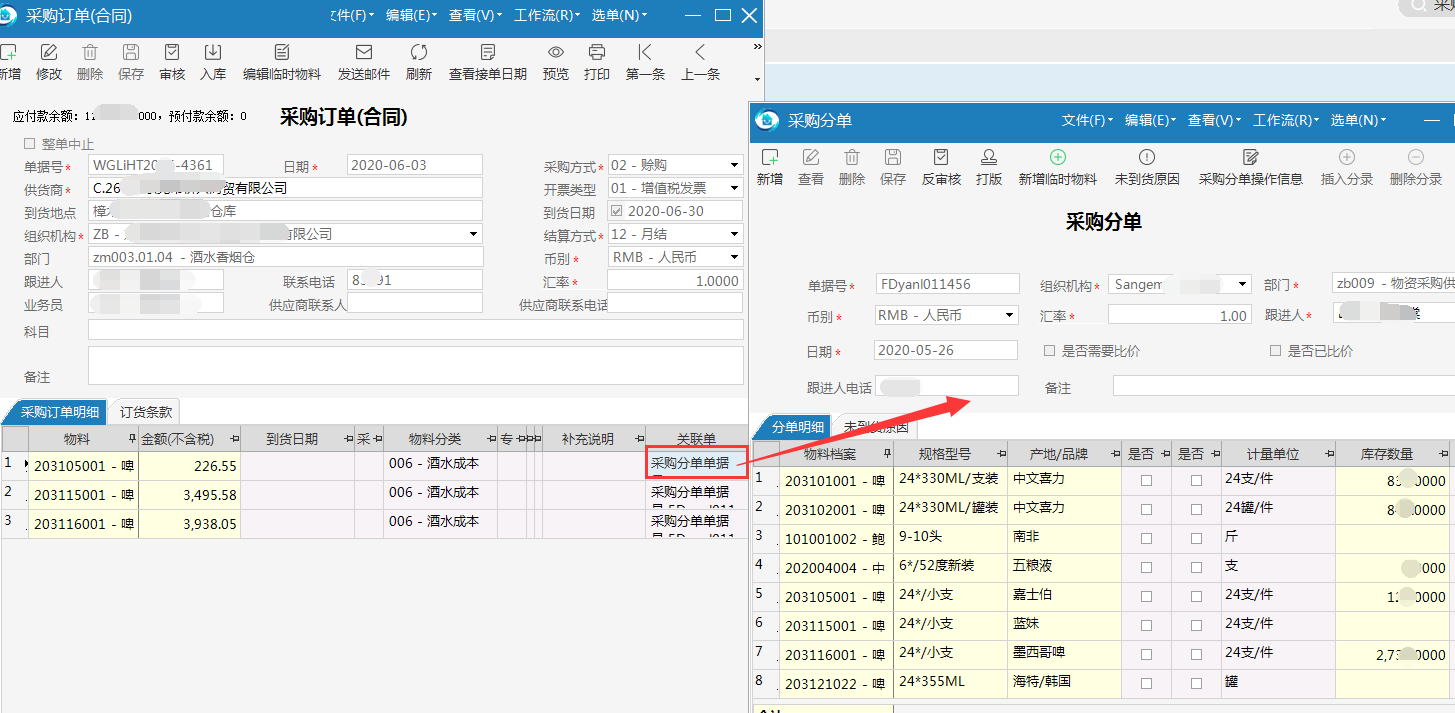This screenshot has width=1455, height=713.
Task: Open 币别 dropdown in 采购分单 window
Action: click(x=1009, y=315)
